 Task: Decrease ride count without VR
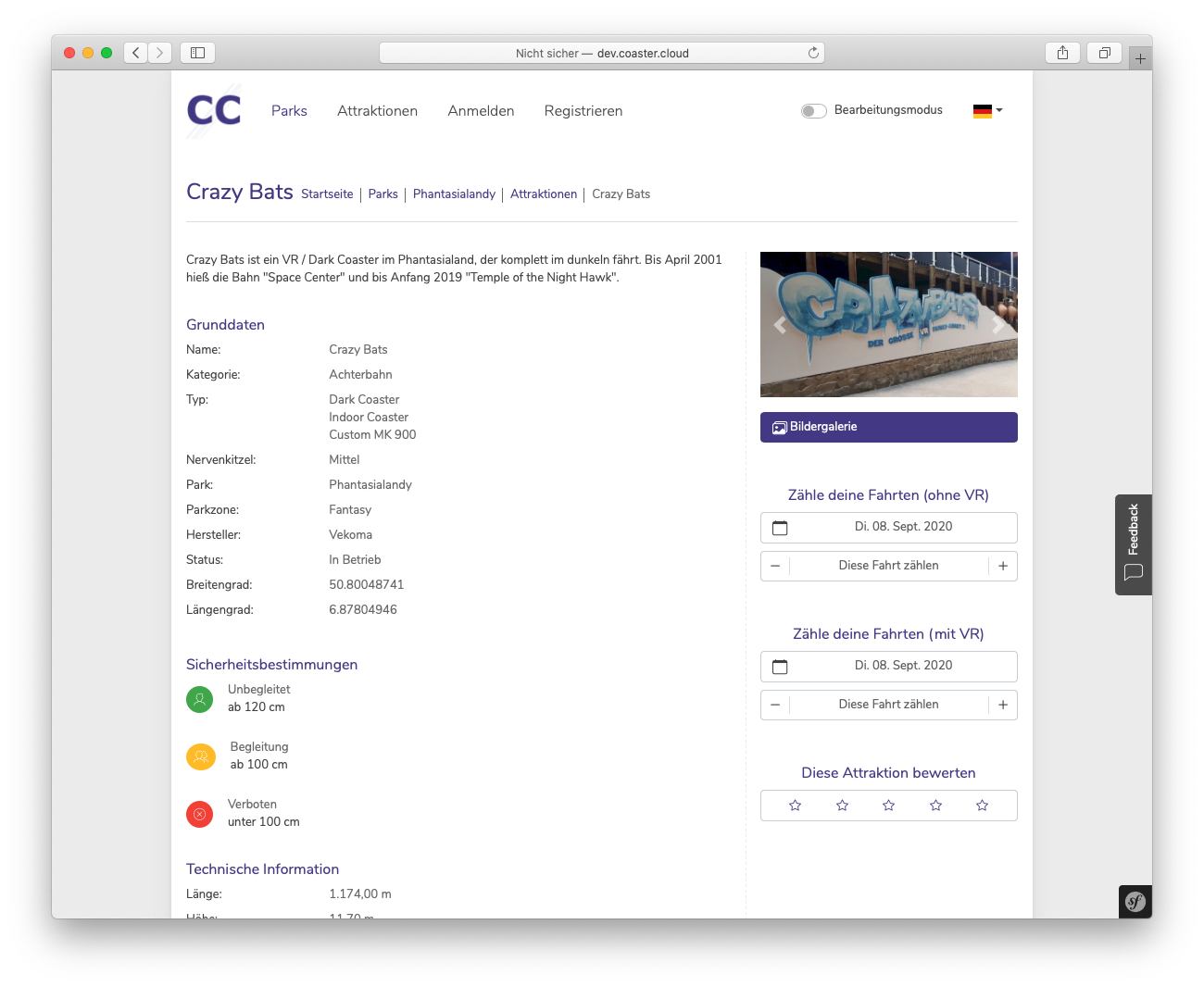point(775,566)
